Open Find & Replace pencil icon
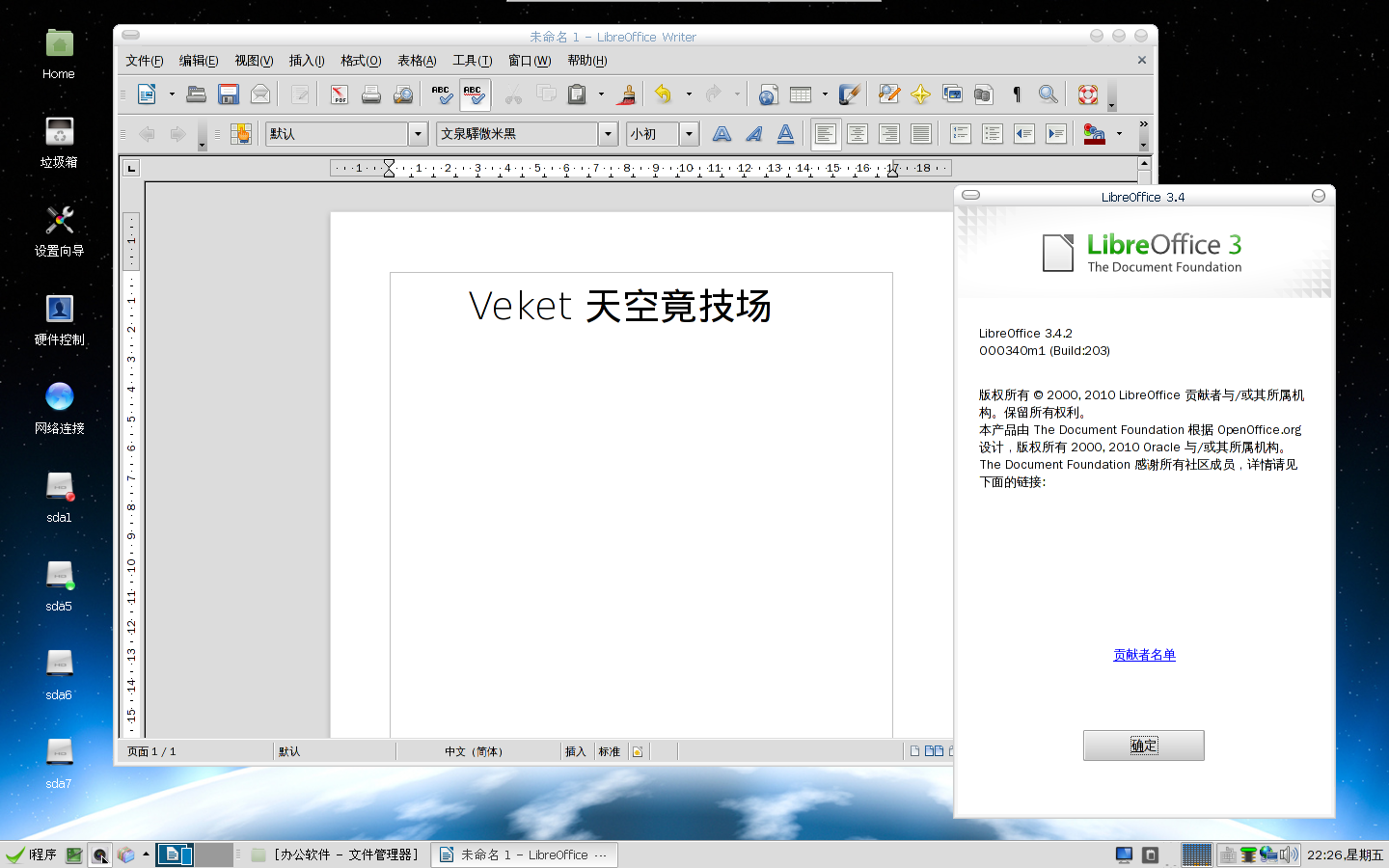 (889, 95)
